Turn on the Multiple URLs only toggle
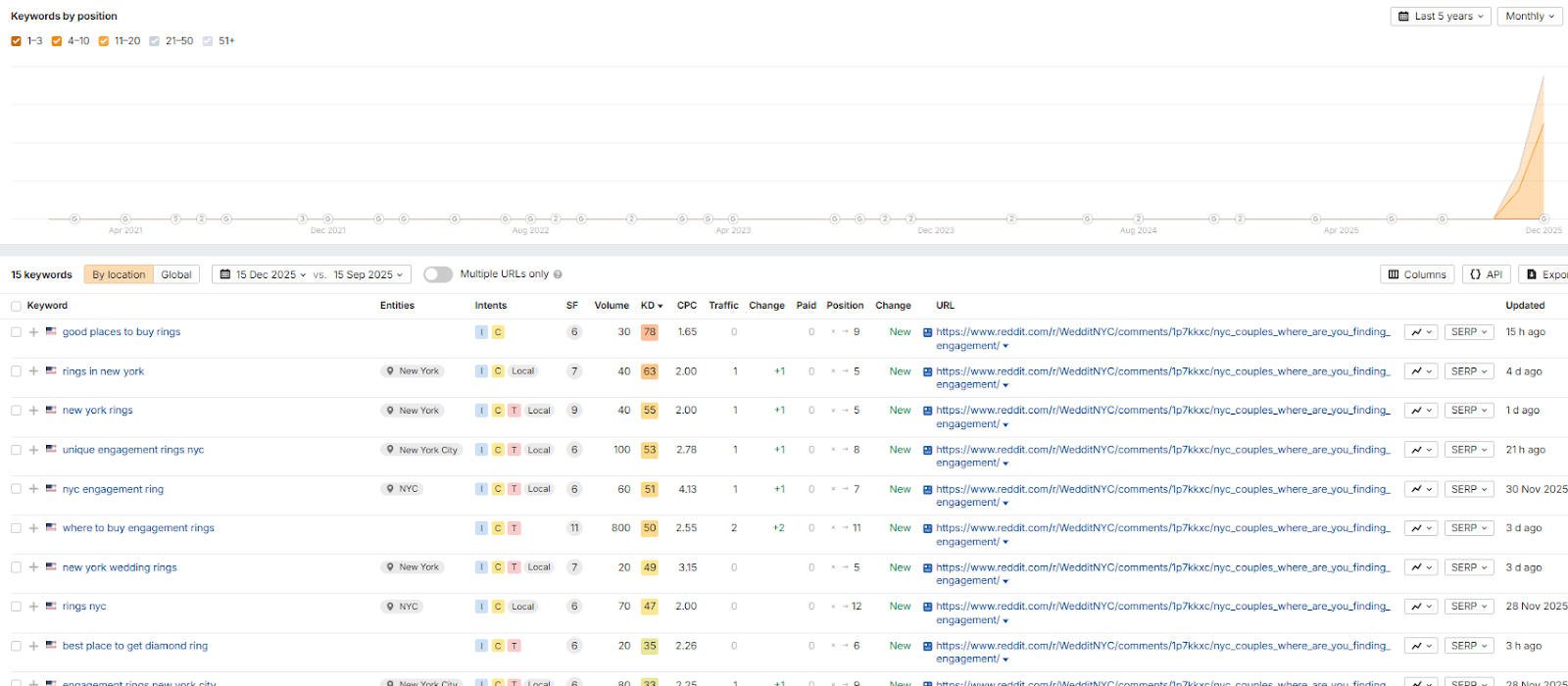The width and height of the screenshot is (1568, 686). tap(438, 274)
